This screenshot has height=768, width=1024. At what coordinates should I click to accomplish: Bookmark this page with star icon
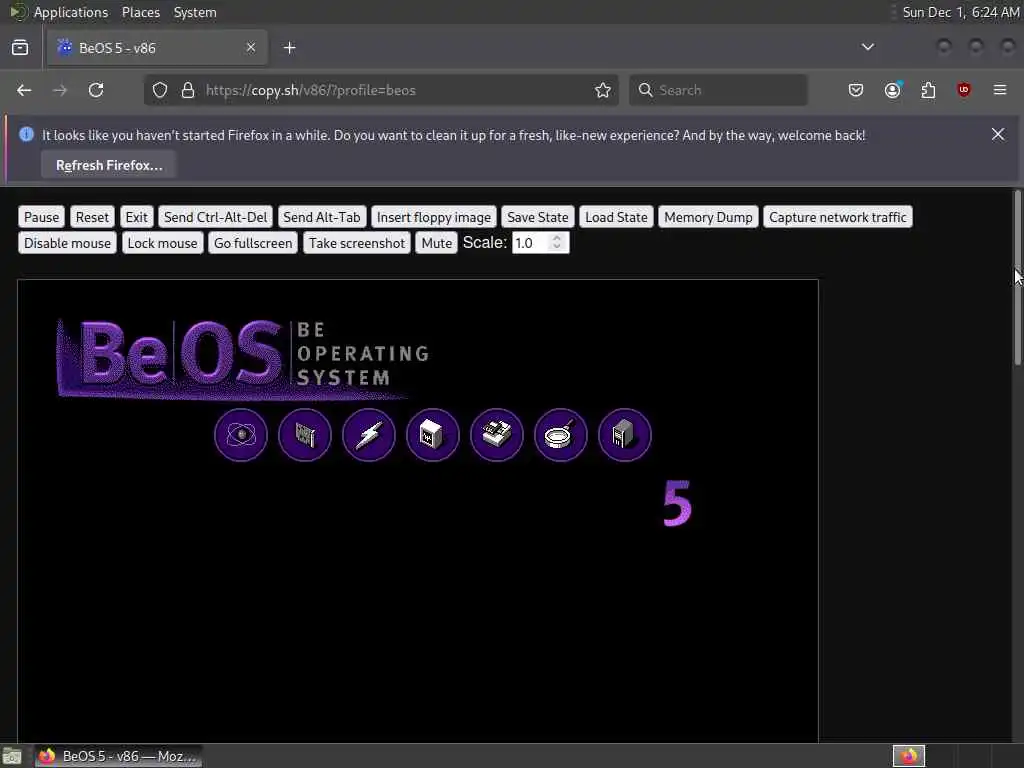[x=603, y=90]
